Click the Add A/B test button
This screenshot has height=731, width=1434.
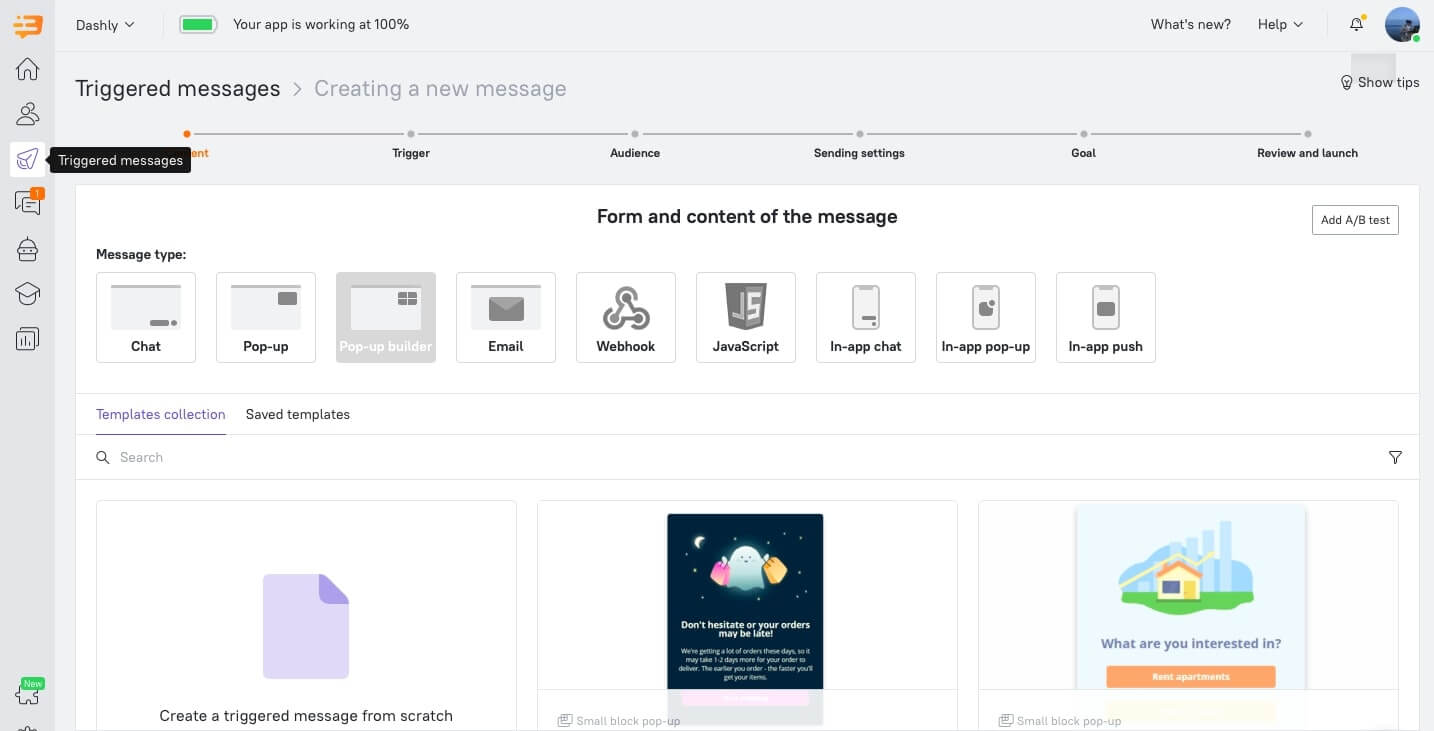(x=1355, y=220)
